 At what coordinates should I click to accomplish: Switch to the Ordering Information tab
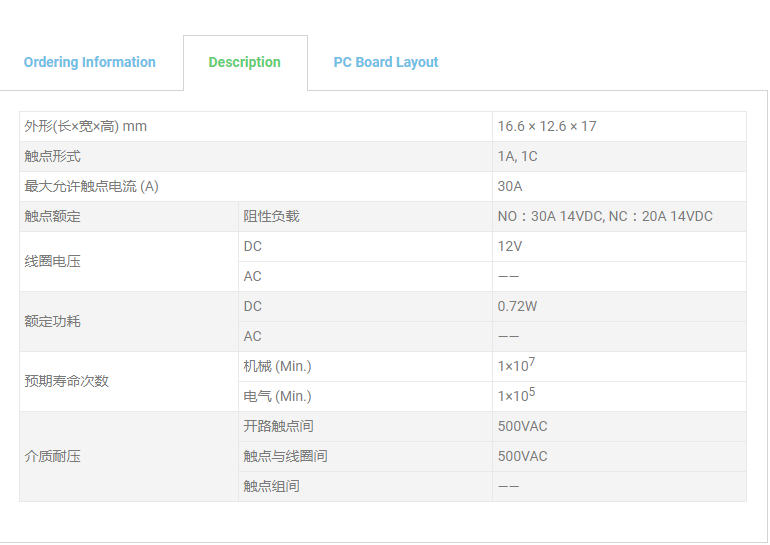[90, 62]
